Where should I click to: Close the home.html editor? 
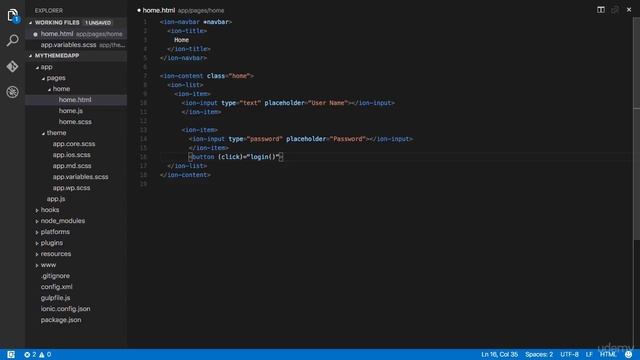629,10
